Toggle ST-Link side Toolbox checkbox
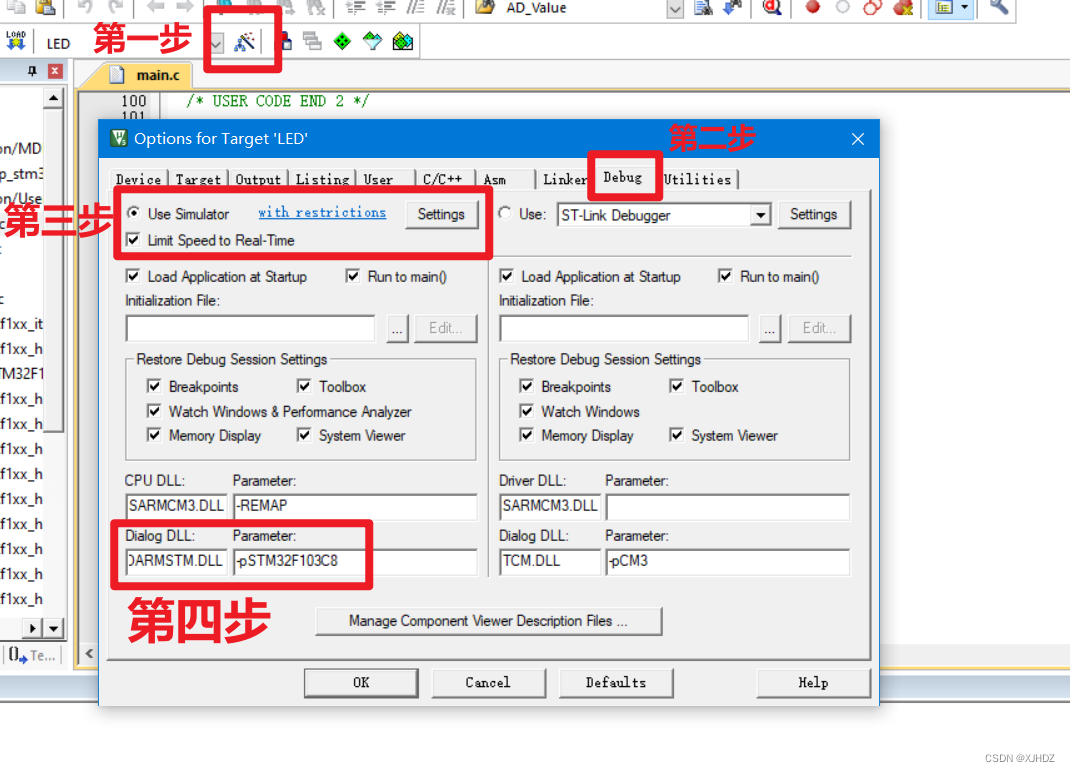 click(x=676, y=386)
